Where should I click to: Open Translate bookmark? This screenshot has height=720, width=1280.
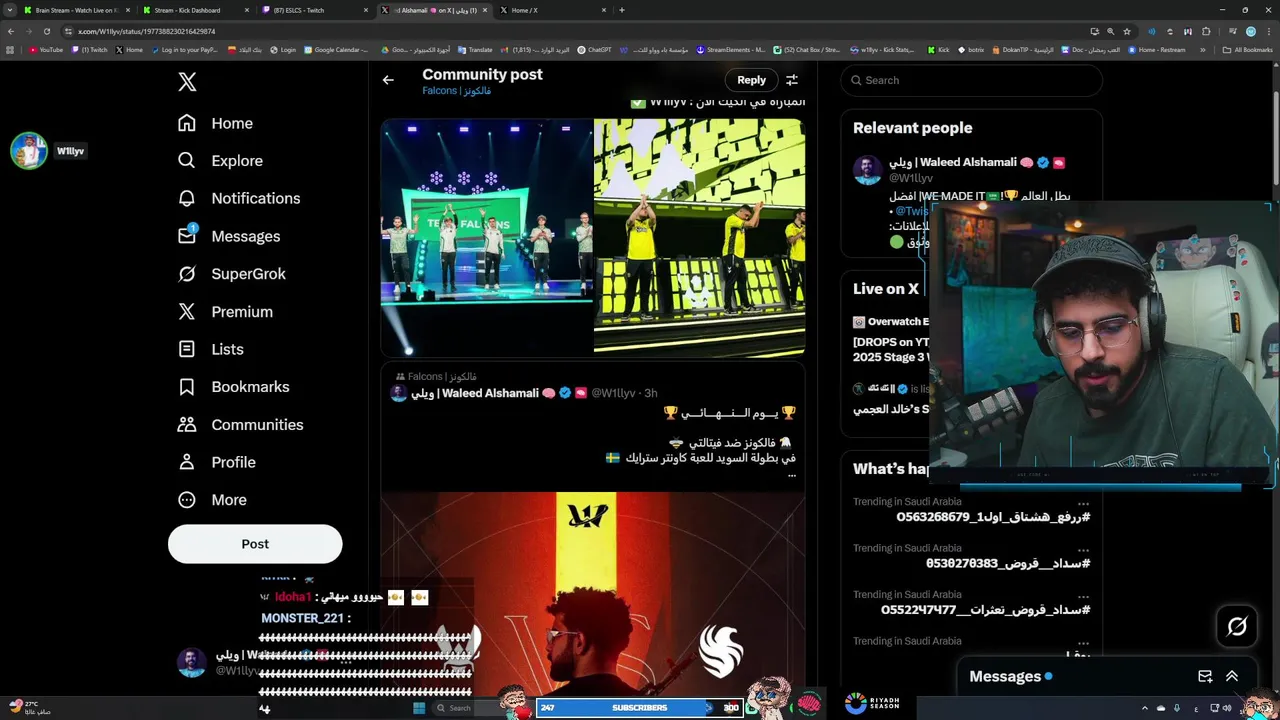click(475, 50)
